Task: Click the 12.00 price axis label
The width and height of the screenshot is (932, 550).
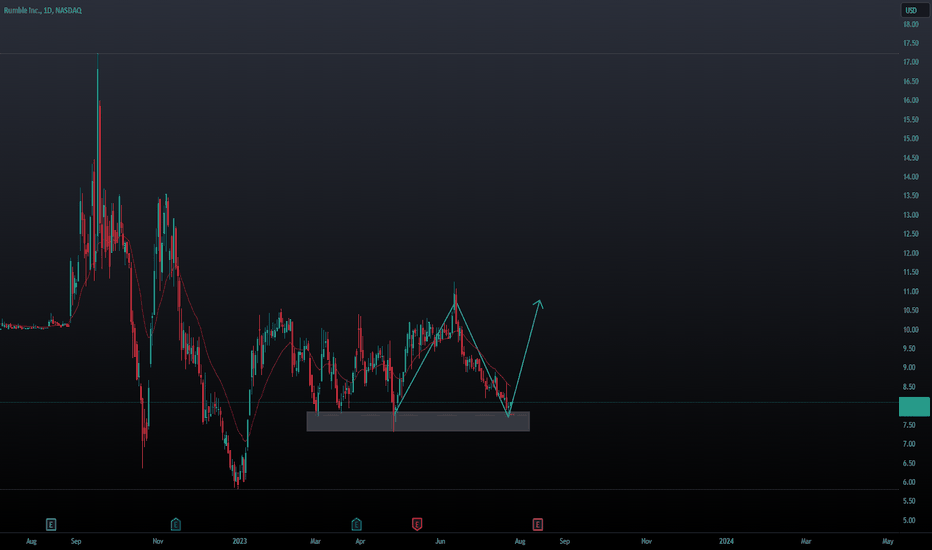Action: point(911,253)
